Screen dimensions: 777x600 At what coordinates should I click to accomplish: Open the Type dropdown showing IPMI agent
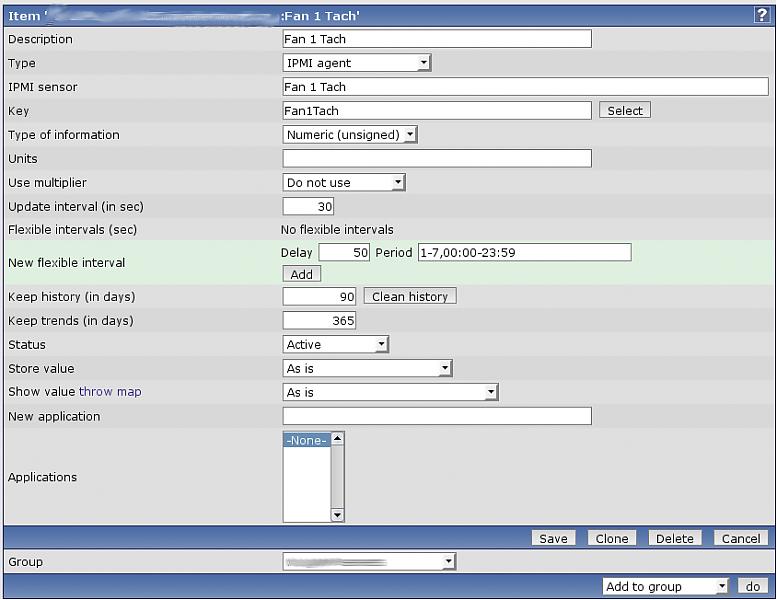tap(357, 63)
